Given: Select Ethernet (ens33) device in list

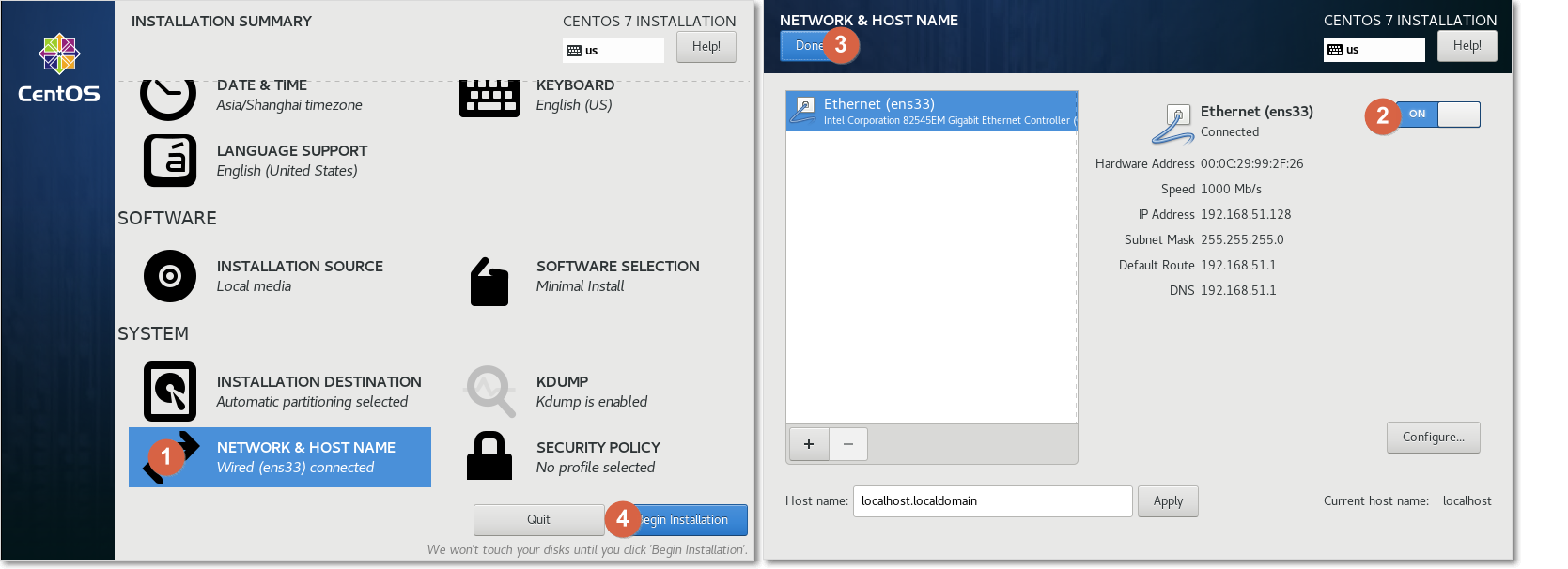Looking at the screenshot, I should pyautogui.click(x=932, y=111).
